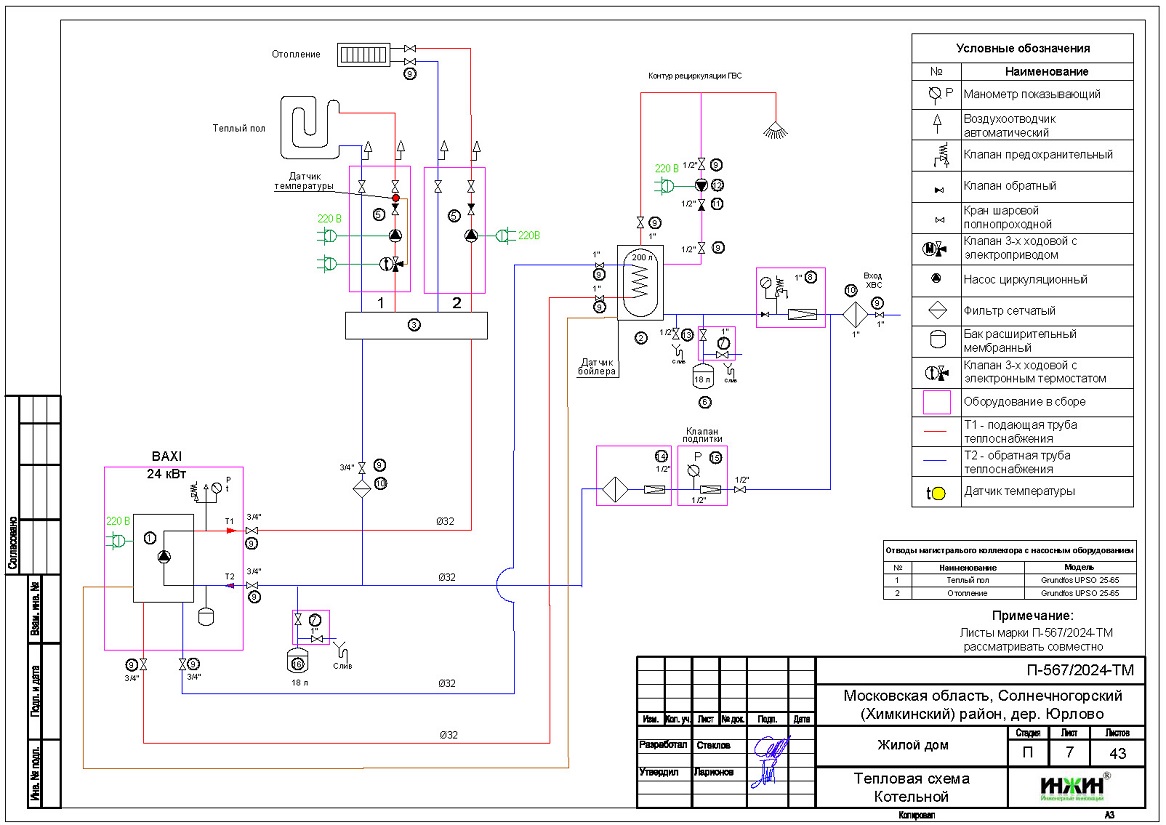This screenshot has height=825, width=1166.
Task: Select the Тепловая схема Котельной title
Action: coord(909,787)
